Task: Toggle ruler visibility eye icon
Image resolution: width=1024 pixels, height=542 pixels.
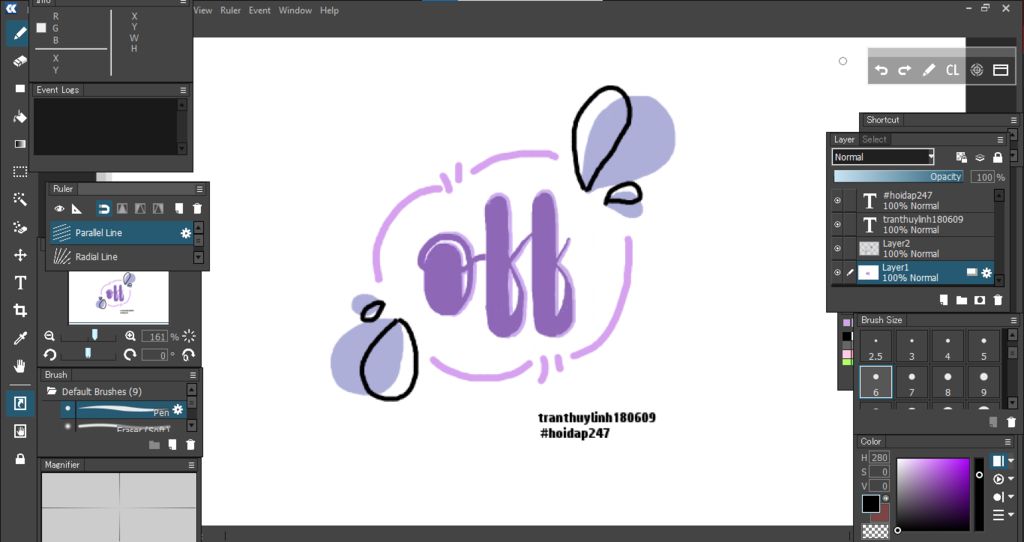Action: tap(59, 209)
